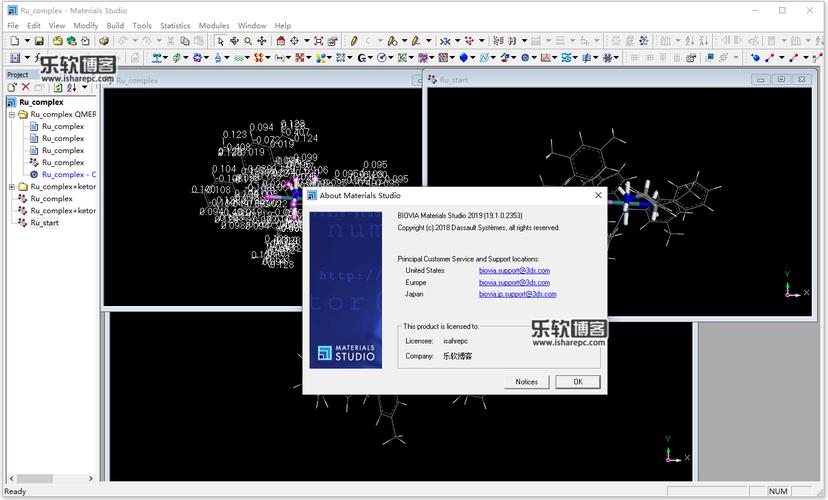
Task: Click the Sketch atom pencil tool
Action: click(353, 41)
